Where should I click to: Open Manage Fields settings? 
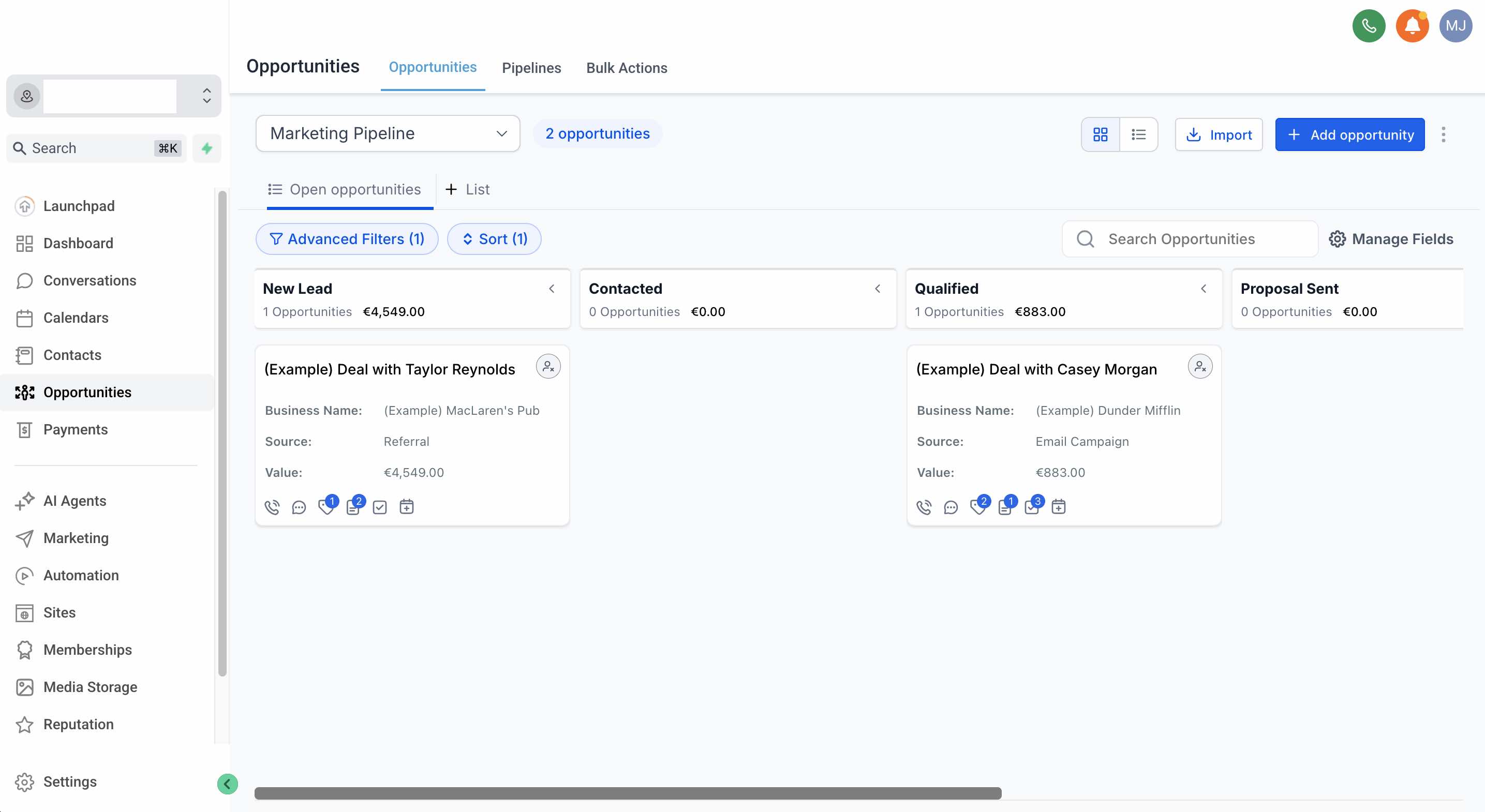point(1391,239)
